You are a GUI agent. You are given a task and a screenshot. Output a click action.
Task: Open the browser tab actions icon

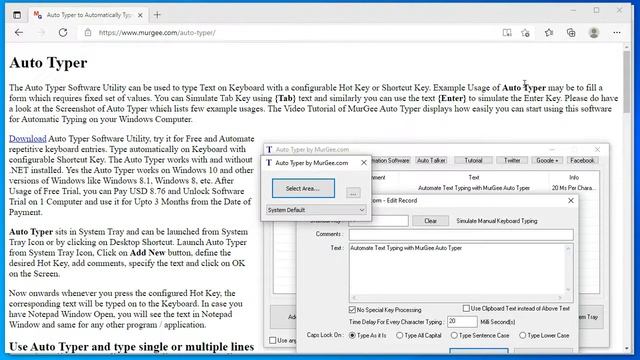coord(17,15)
